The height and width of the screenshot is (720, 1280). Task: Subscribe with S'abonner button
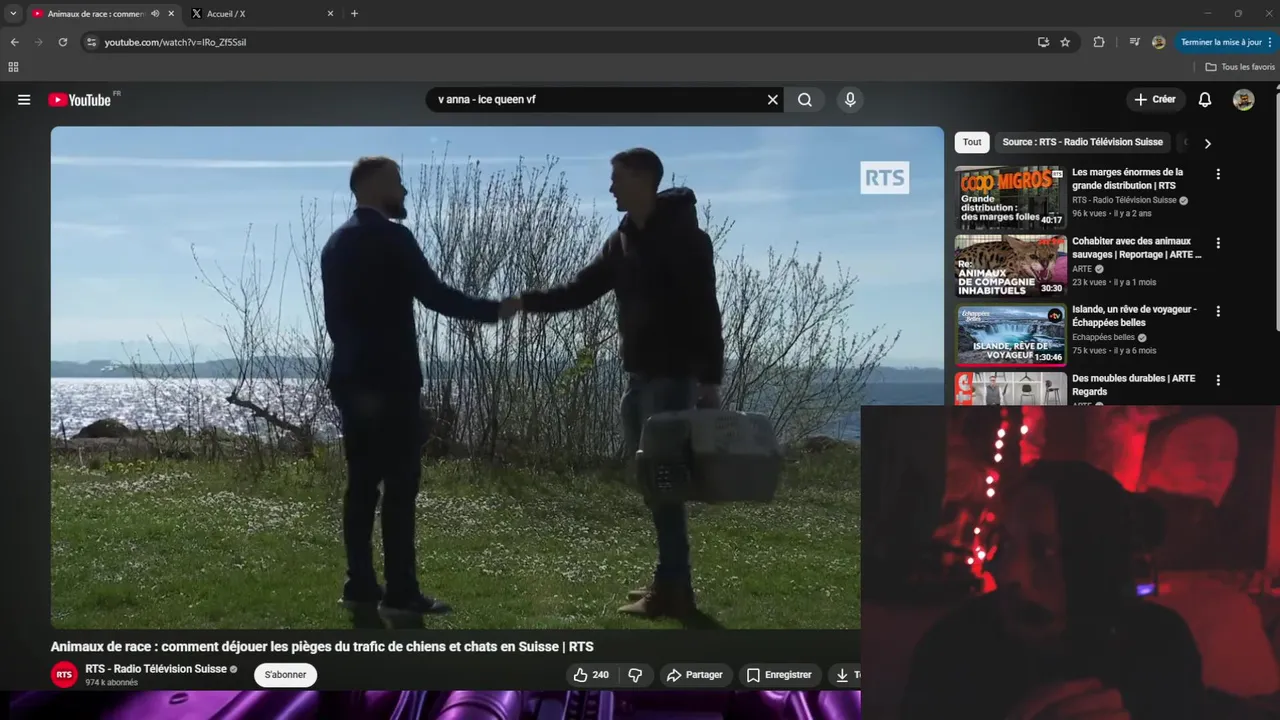[x=285, y=675]
